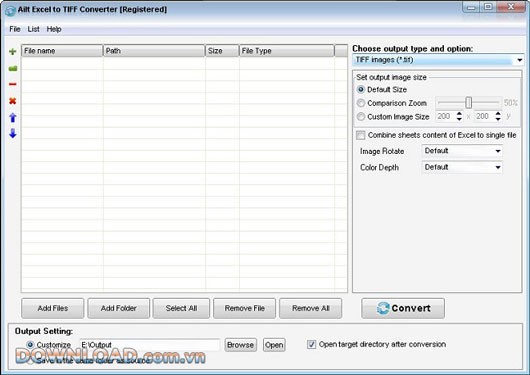Click the app logo in the title bar
This screenshot has width=530, height=375.
(10, 10)
